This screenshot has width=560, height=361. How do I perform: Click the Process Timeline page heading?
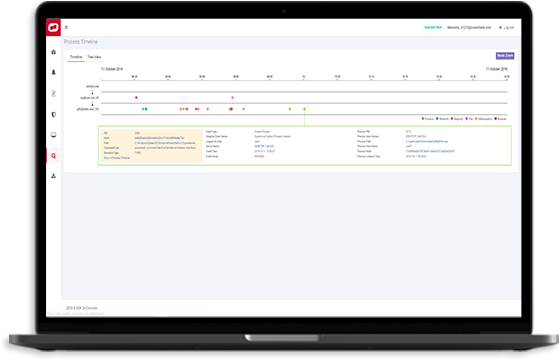pyautogui.click(x=81, y=42)
